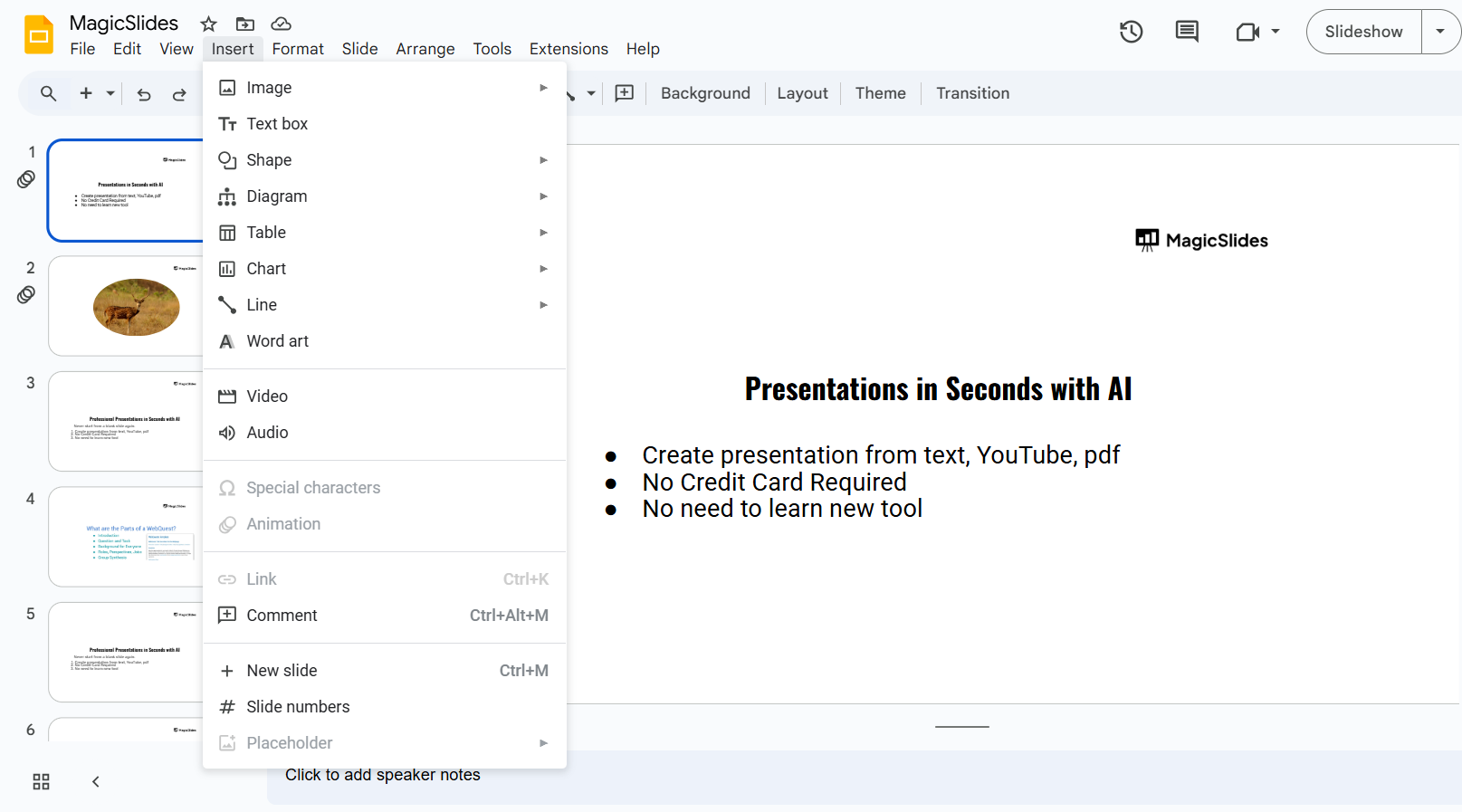Rename the MagicSlides document title
Image resolution: width=1462 pixels, height=812 pixels.
124,24
